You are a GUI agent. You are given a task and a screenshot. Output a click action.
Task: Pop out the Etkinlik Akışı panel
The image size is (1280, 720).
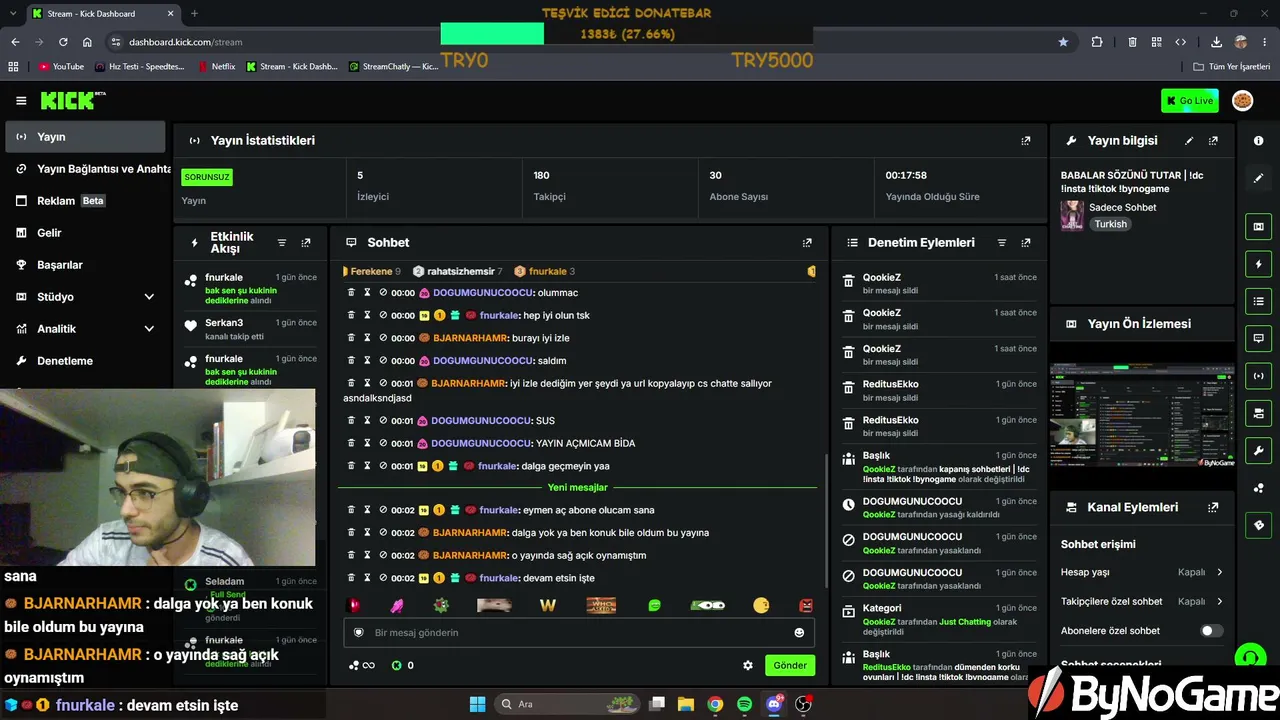pyautogui.click(x=306, y=243)
